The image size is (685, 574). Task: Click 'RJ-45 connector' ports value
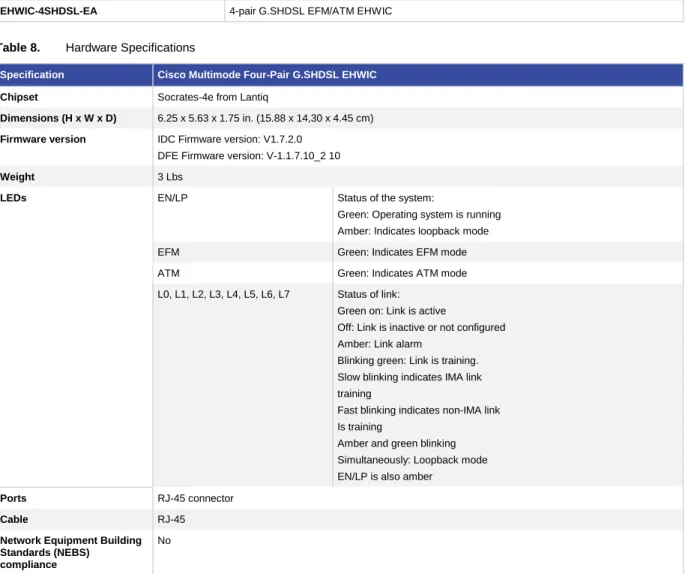(x=195, y=498)
